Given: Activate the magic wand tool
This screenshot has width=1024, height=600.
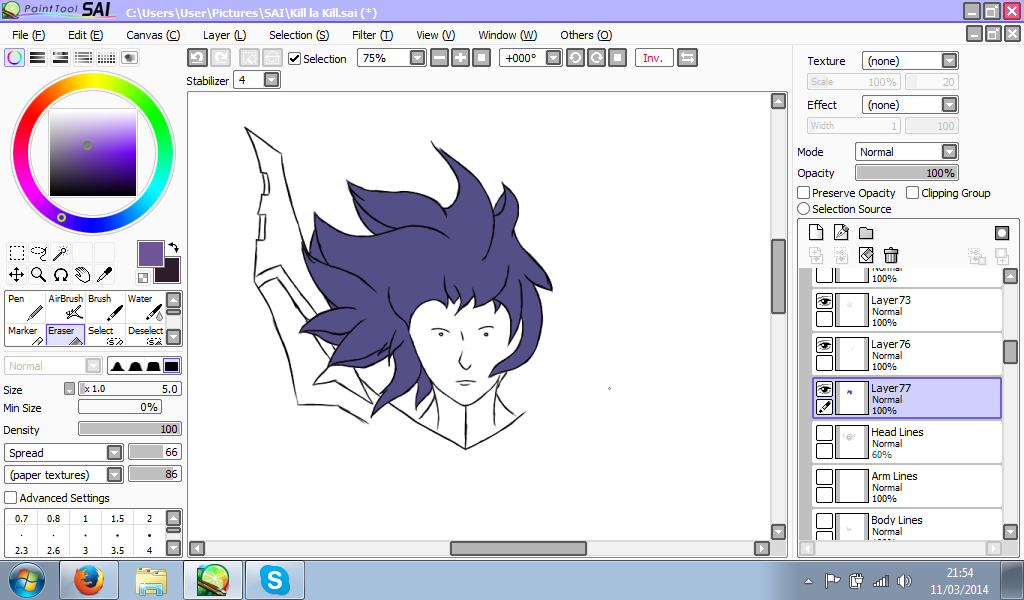Looking at the screenshot, I should pos(61,253).
